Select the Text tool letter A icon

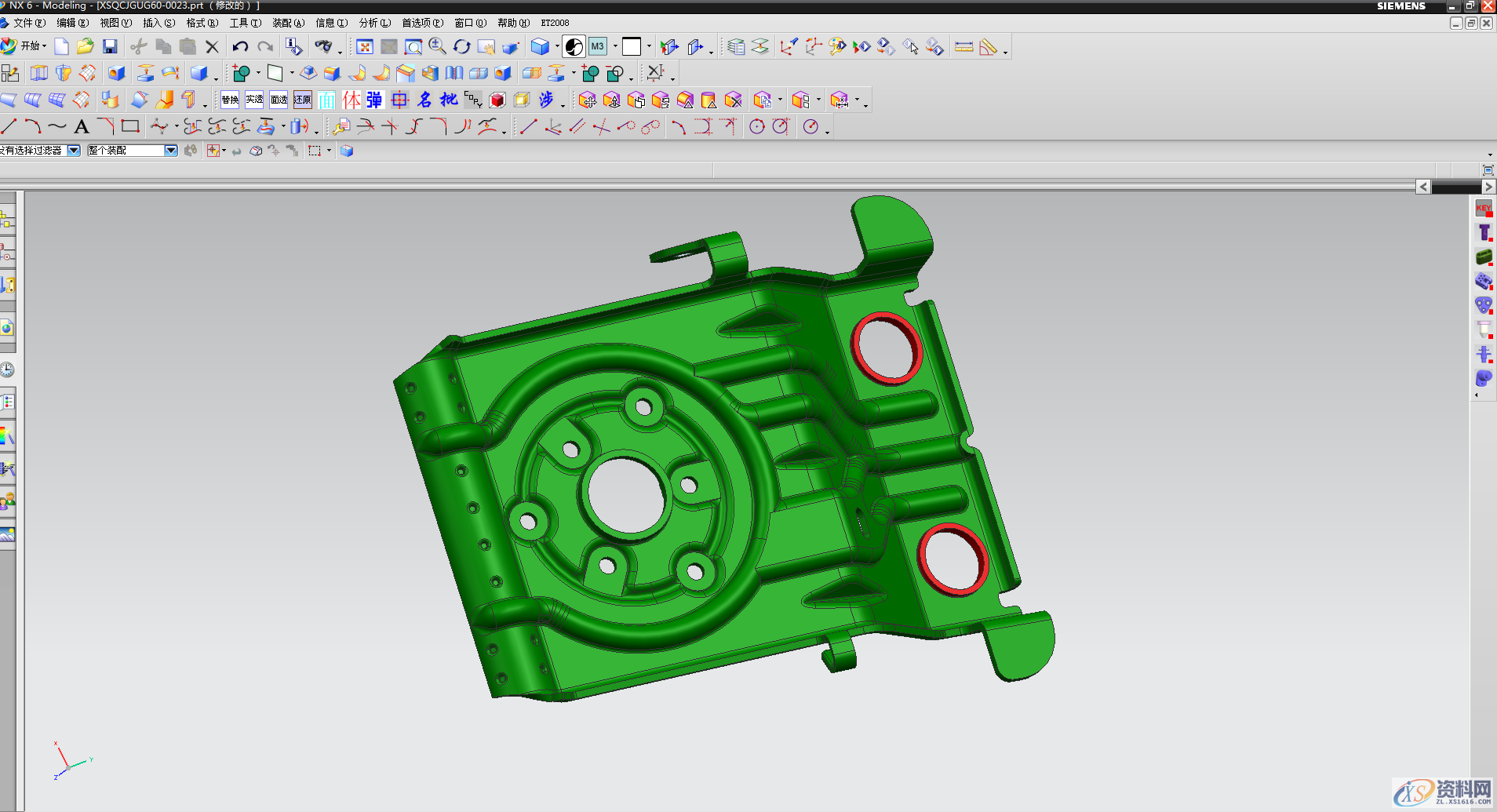(x=82, y=126)
